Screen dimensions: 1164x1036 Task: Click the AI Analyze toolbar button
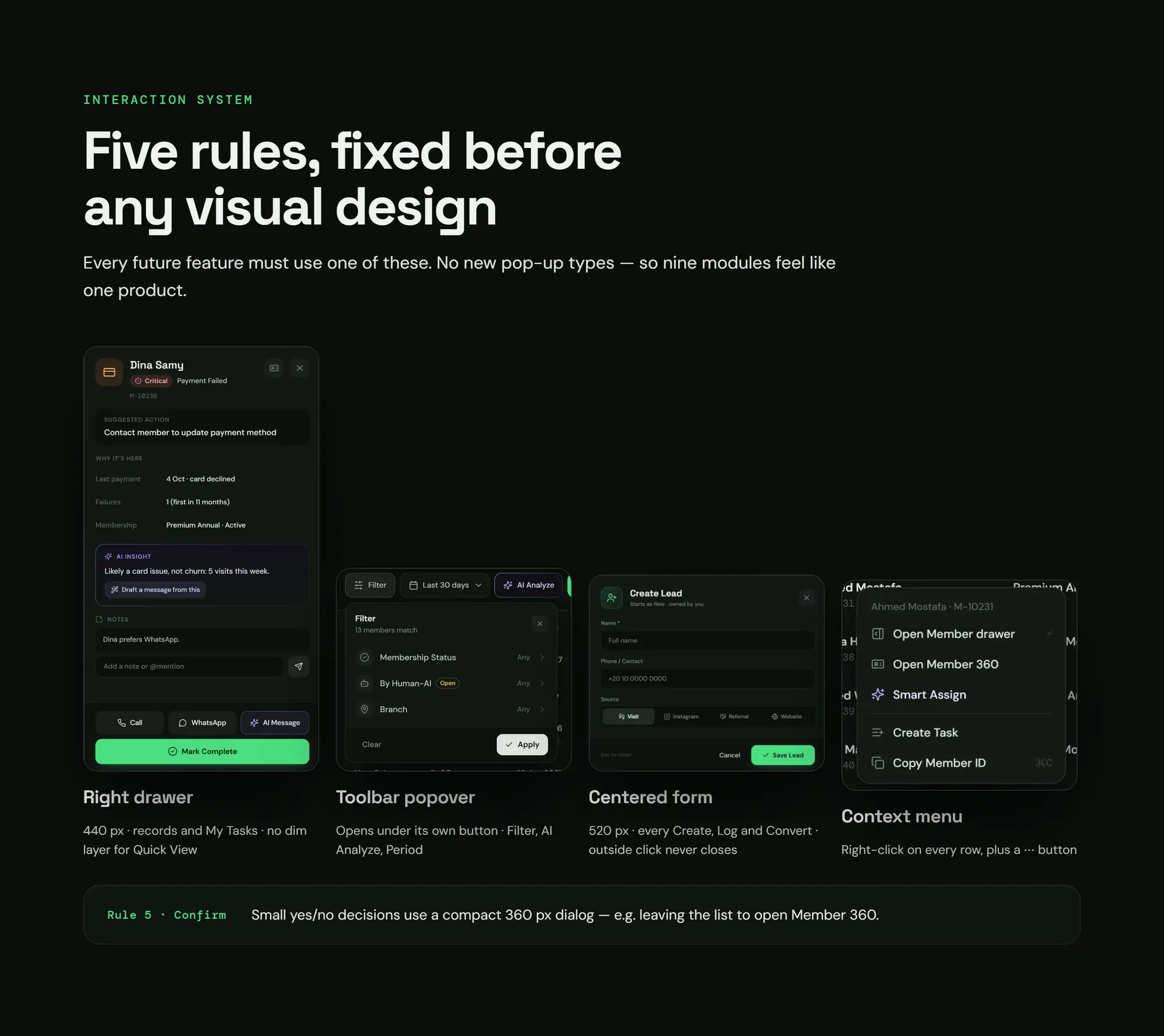528,585
